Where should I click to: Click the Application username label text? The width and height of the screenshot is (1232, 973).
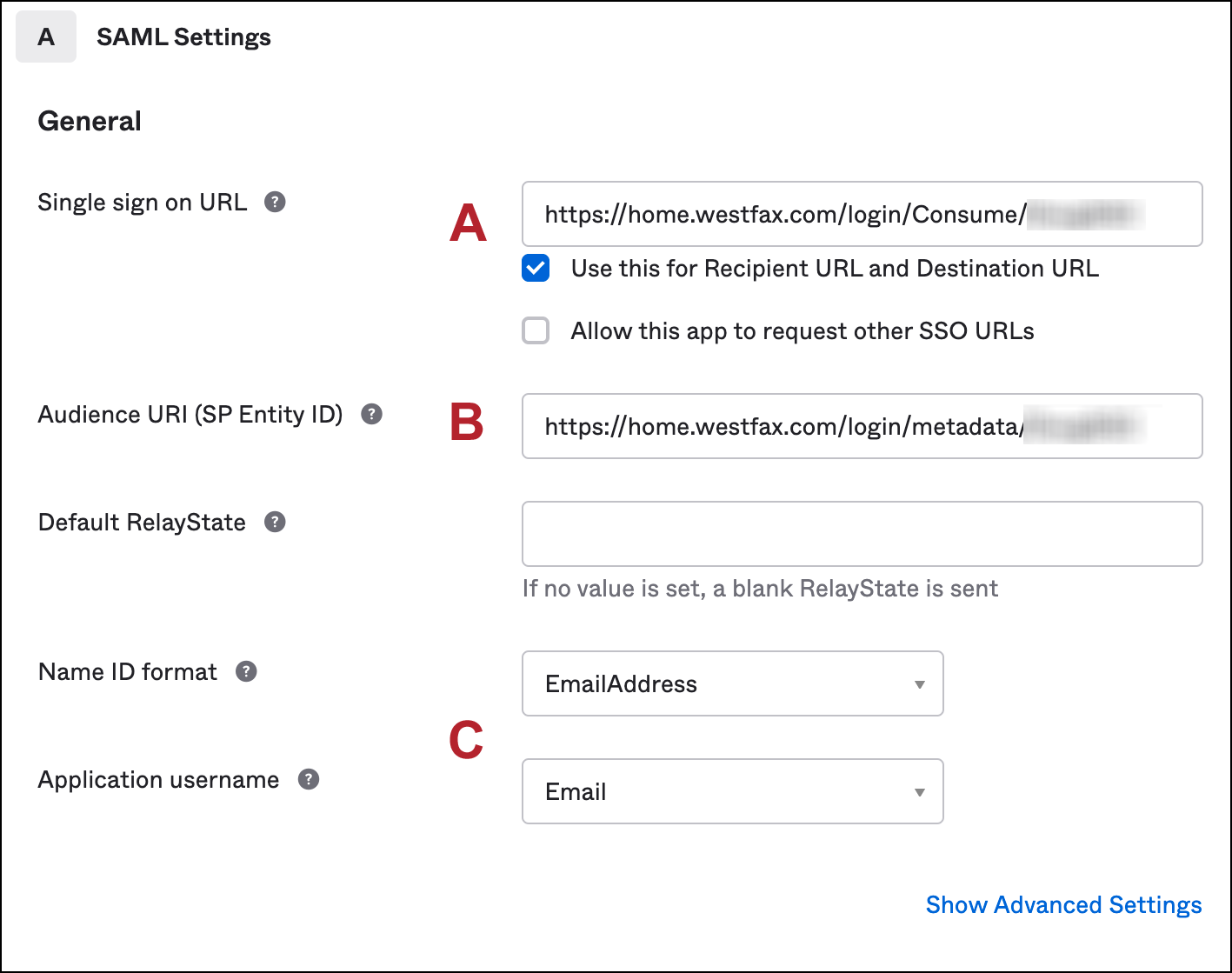coord(158,780)
